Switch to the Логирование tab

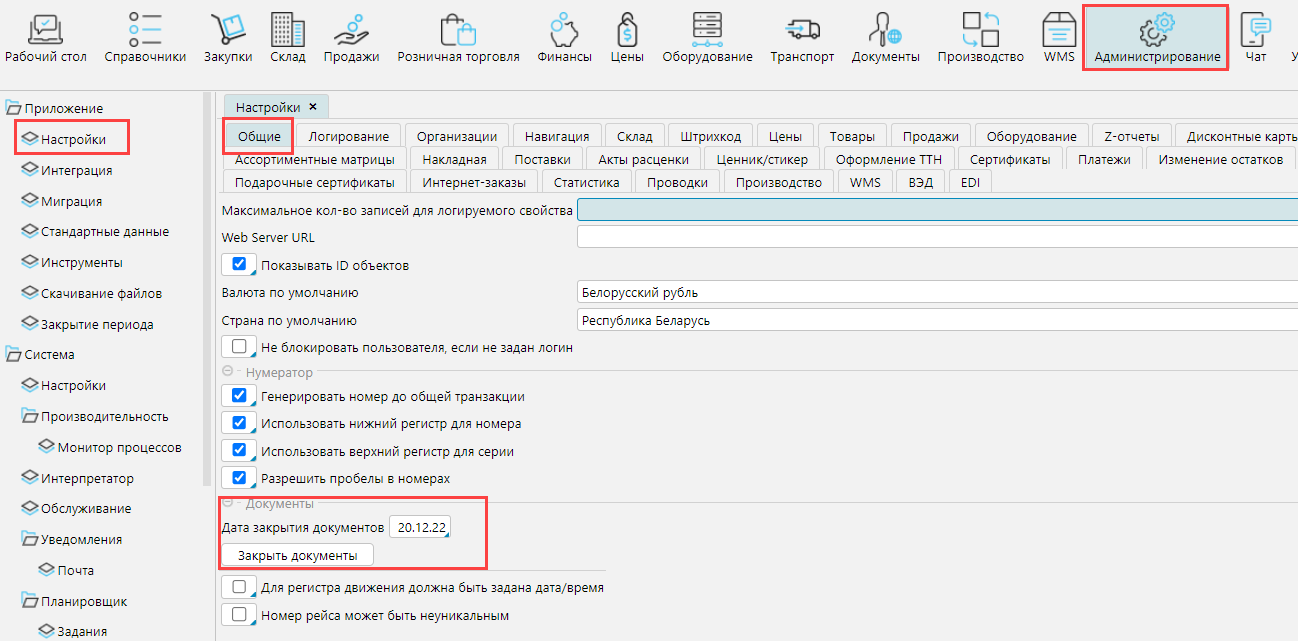(349, 136)
